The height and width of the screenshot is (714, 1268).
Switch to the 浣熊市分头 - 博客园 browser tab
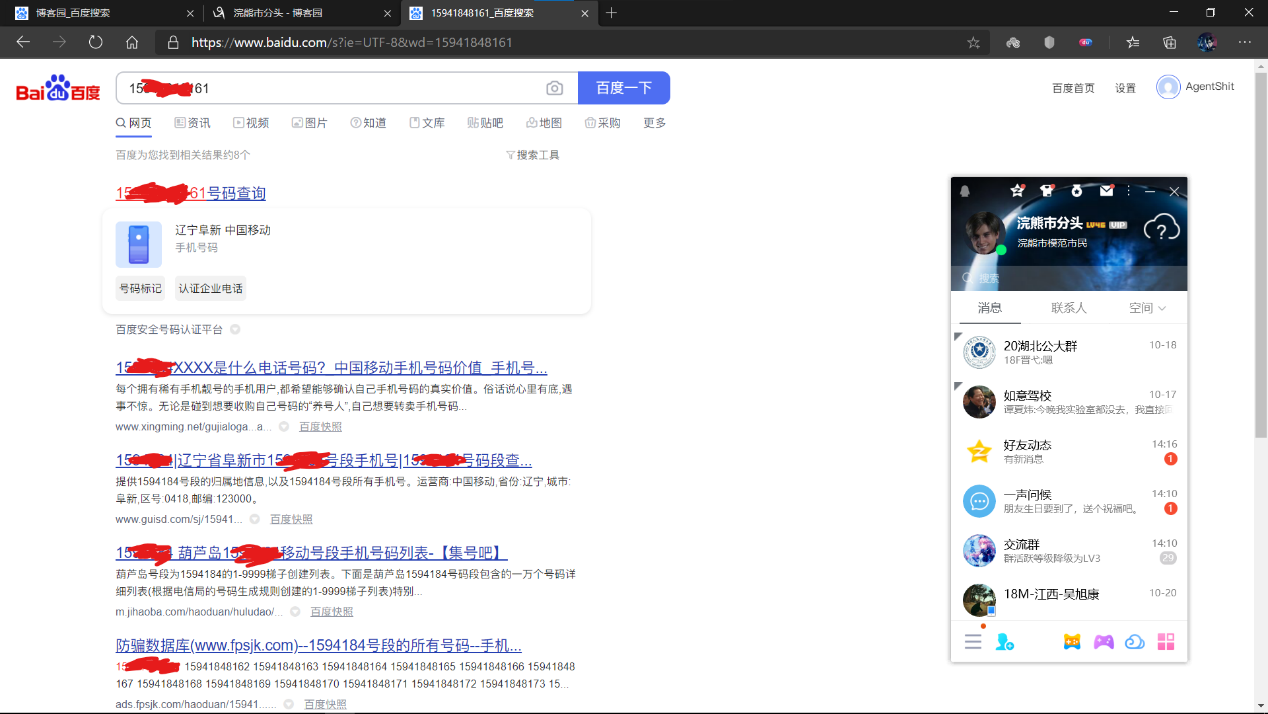(303, 13)
